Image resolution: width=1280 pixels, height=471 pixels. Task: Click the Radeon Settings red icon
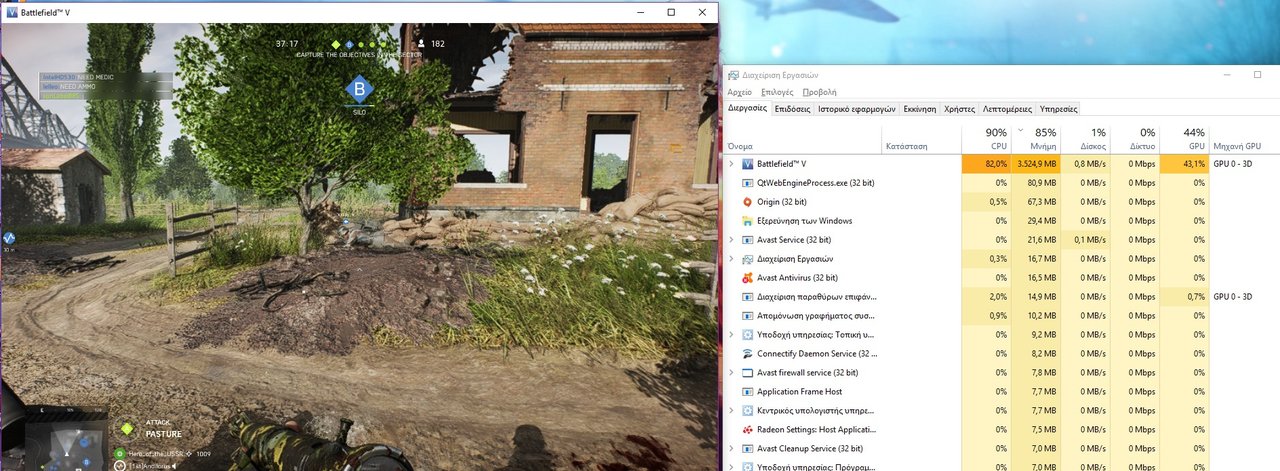(747, 430)
